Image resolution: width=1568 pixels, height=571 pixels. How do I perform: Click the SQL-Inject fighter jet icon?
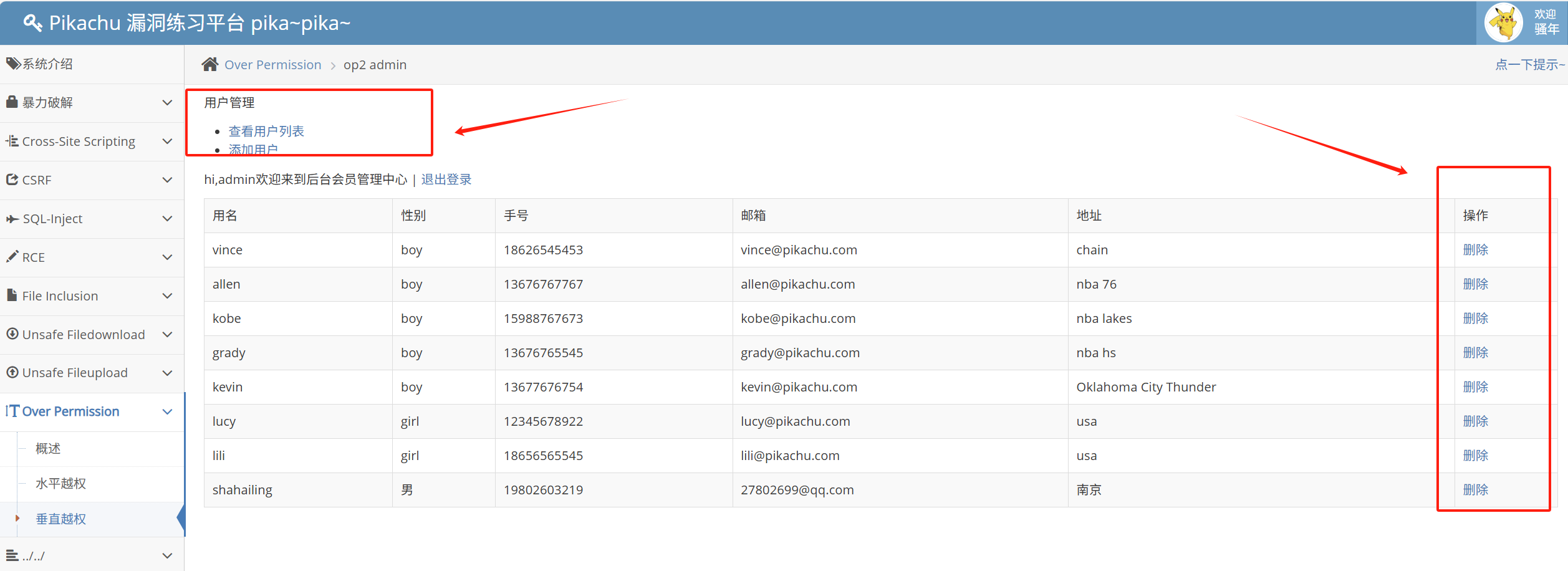click(x=12, y=219)
